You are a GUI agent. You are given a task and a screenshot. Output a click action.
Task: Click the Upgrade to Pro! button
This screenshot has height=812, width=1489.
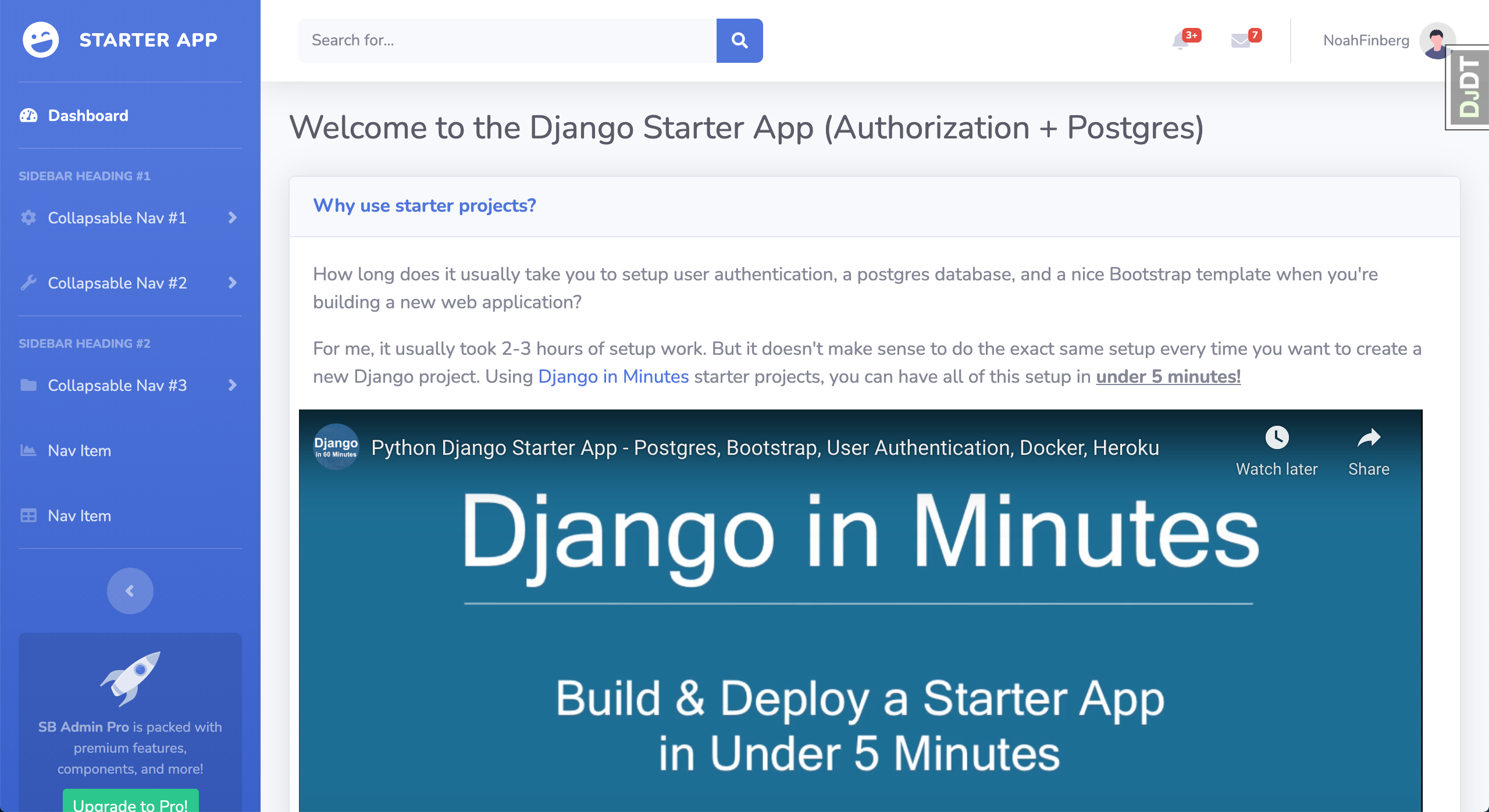130,803
